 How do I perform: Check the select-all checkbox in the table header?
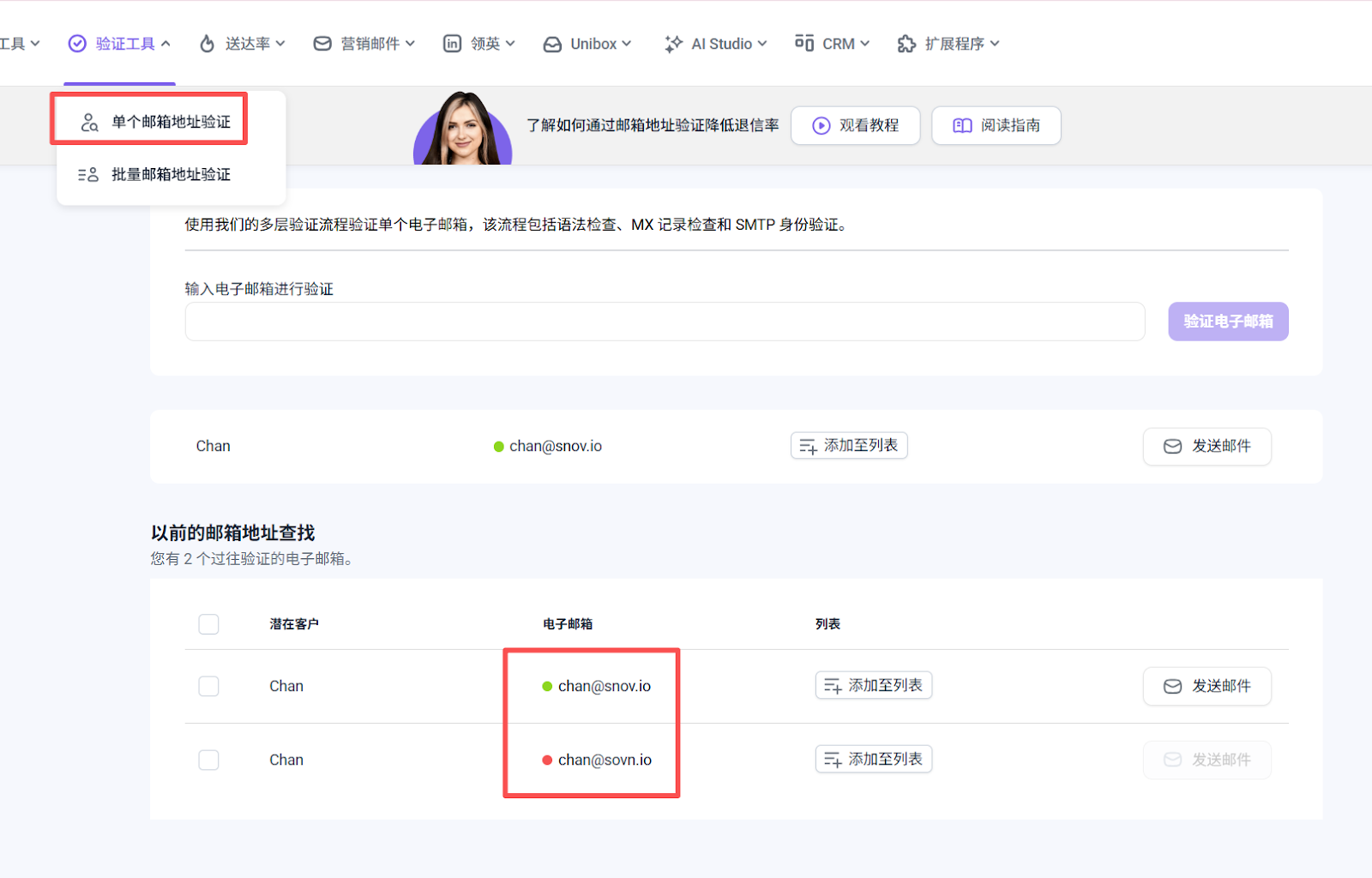coord(208,624)
